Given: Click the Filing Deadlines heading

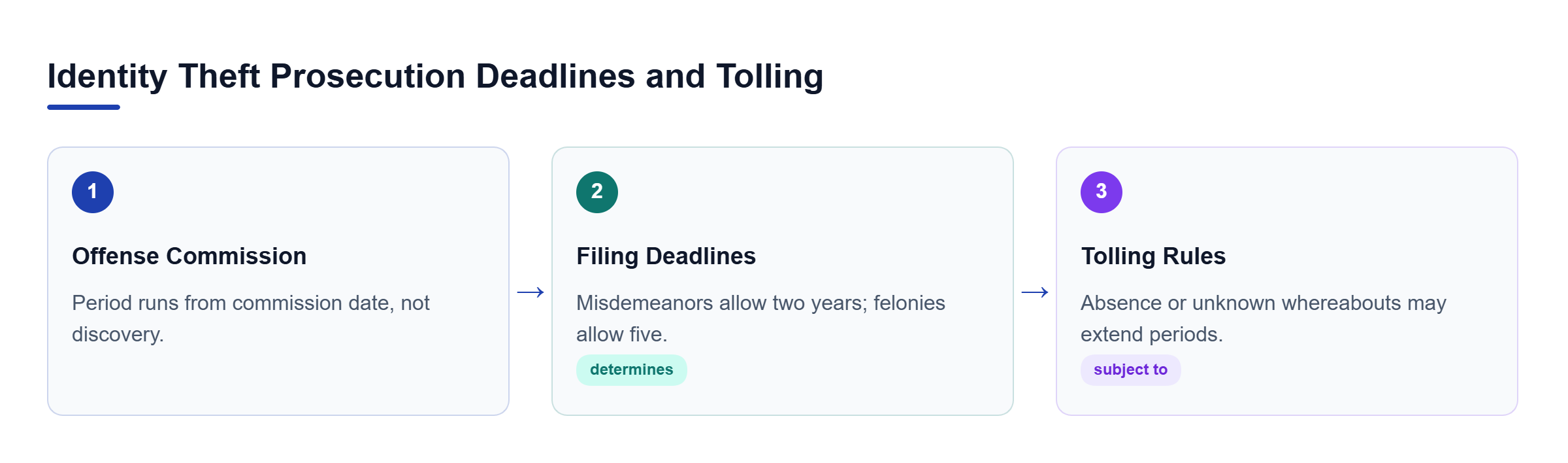Looking at the screenshot, I should 666,256.
